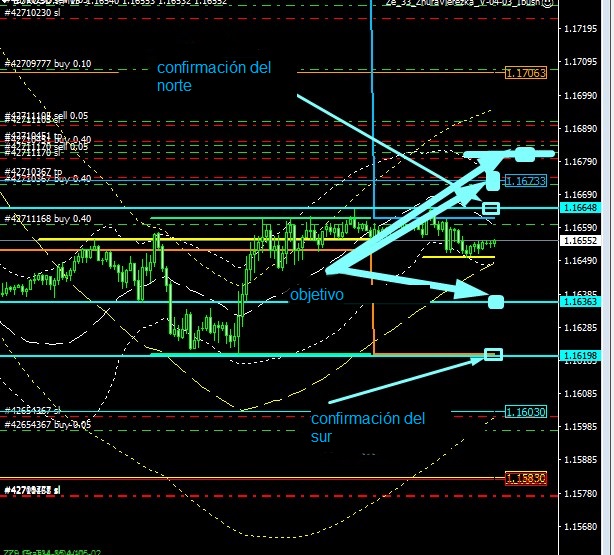Select the 1.16030 stop loss price tag

pos(525,411)
